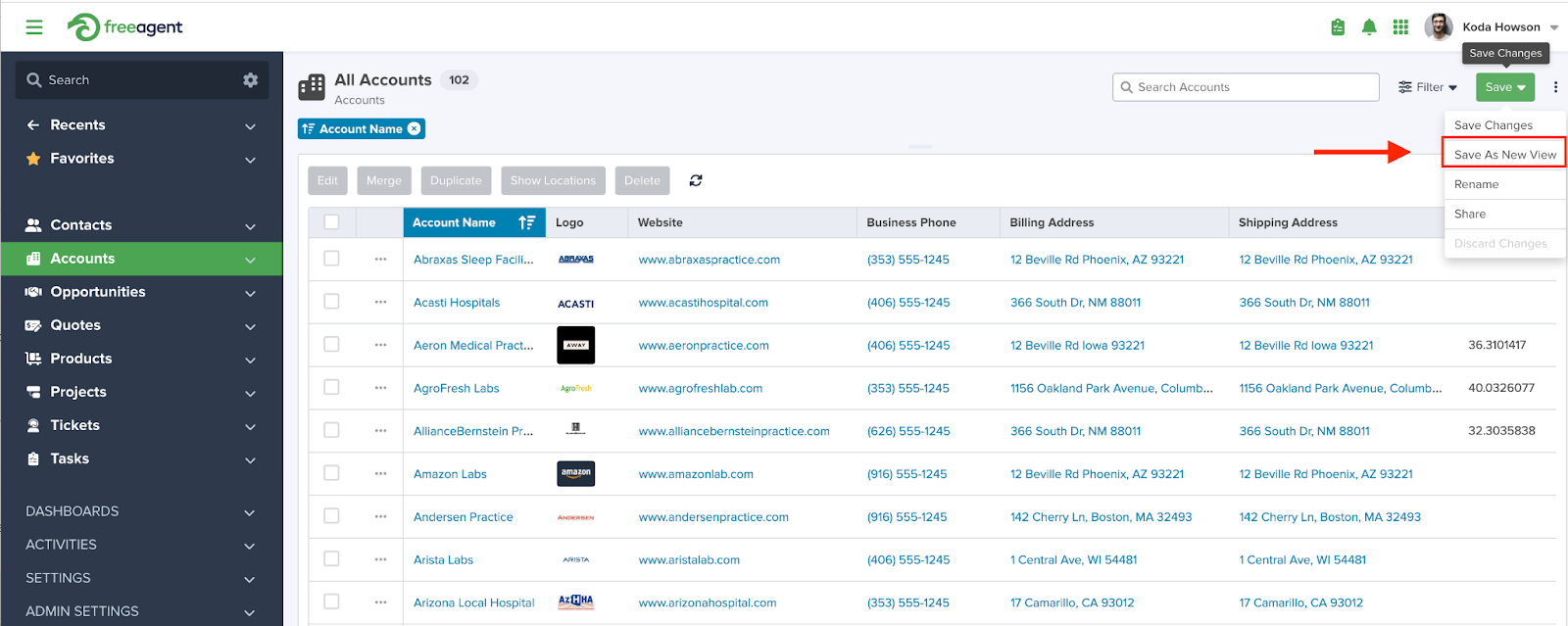The image size is (1568, 626).
Task: Click the Opportunities handshake icon
Action: [x=33, y=292]
